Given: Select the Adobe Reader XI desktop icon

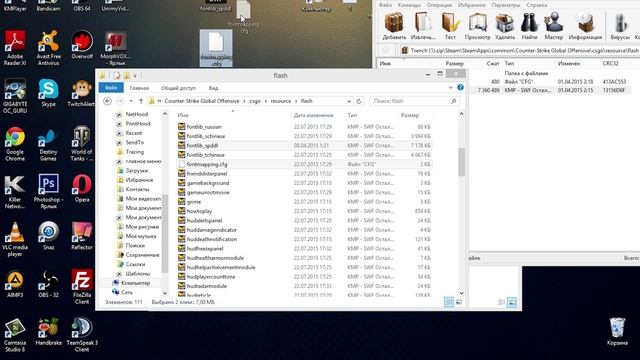Looking at the screenshot, I should 15,48.
